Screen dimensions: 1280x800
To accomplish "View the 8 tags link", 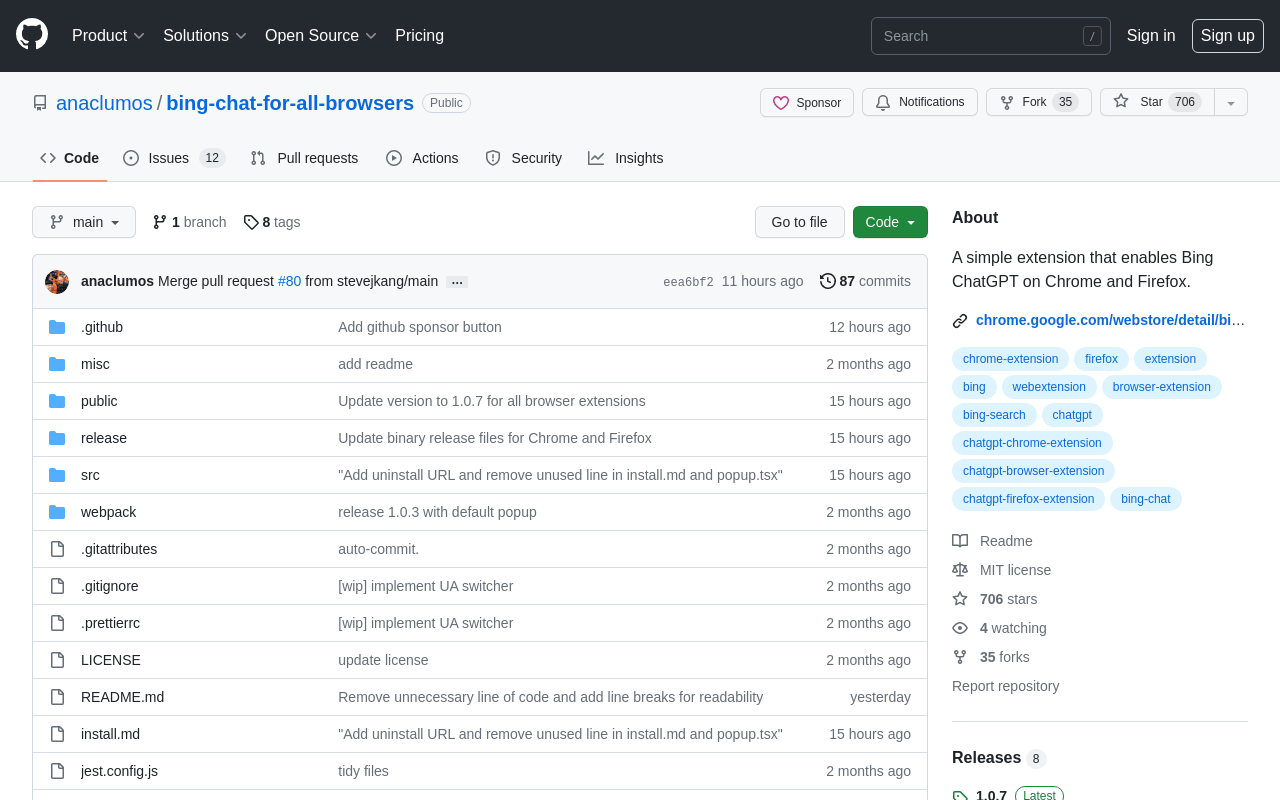I will (272, 222).
